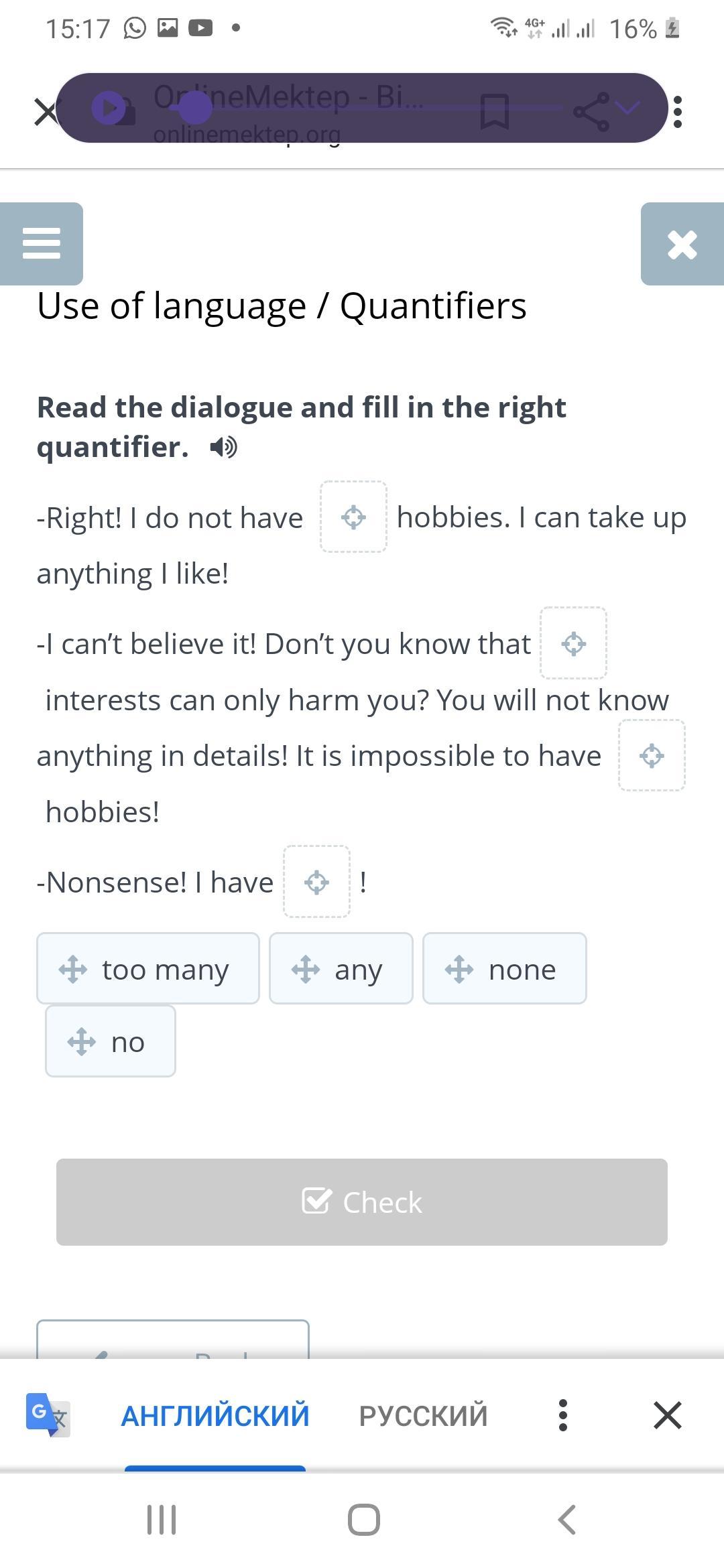This screenshot has height=1568, width=724.
Task: Close the exercise with the gray X button
Action: point(682,243)
